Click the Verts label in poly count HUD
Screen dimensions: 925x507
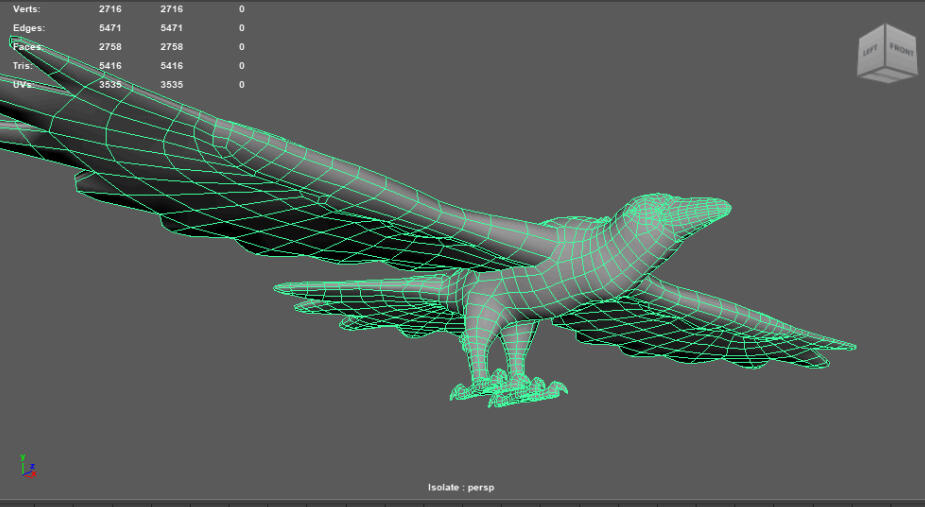pos(26,9)
